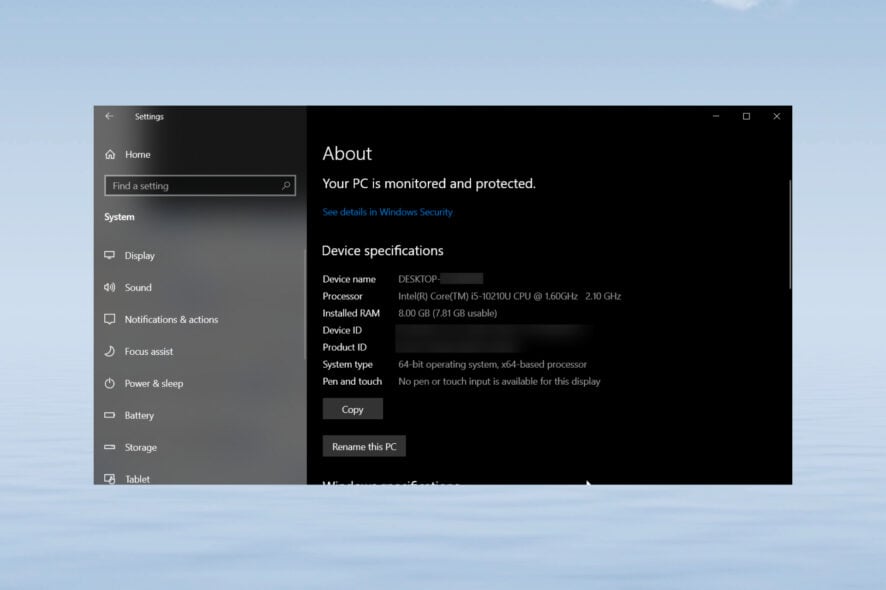The image size is (886, 590).
Task: Maximize the Settings window
Action: point(746,116)
